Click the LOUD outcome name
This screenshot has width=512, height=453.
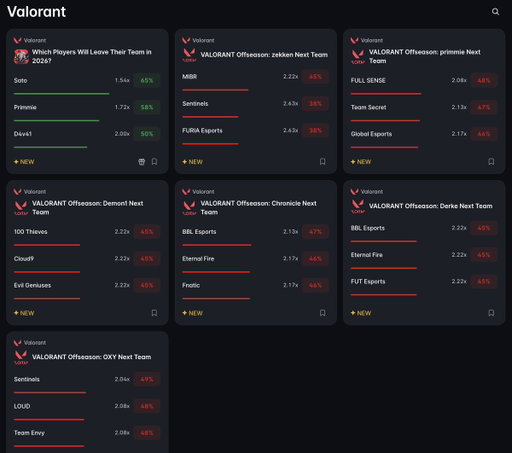22,406
